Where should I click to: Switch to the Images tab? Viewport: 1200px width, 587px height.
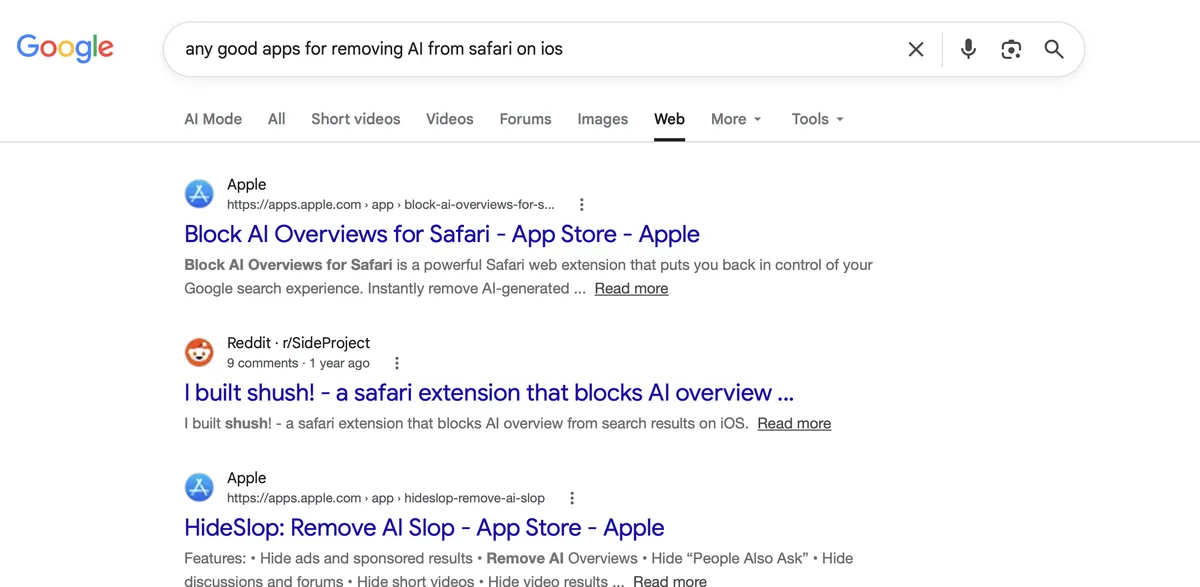pos(603,119)
